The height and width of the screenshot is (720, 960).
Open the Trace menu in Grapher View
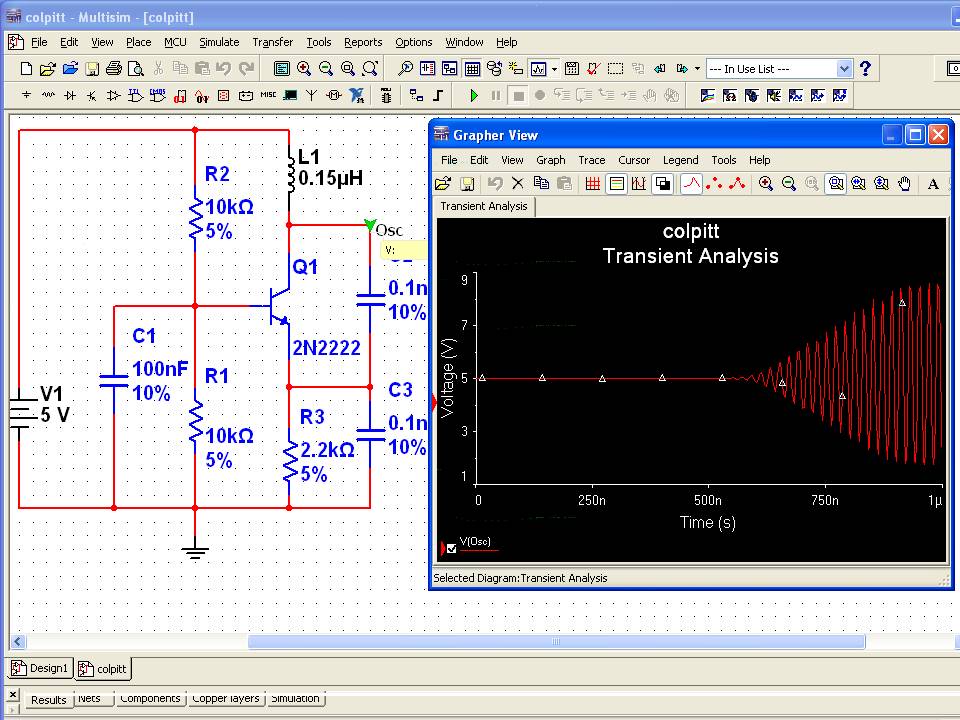pos(591,160)
